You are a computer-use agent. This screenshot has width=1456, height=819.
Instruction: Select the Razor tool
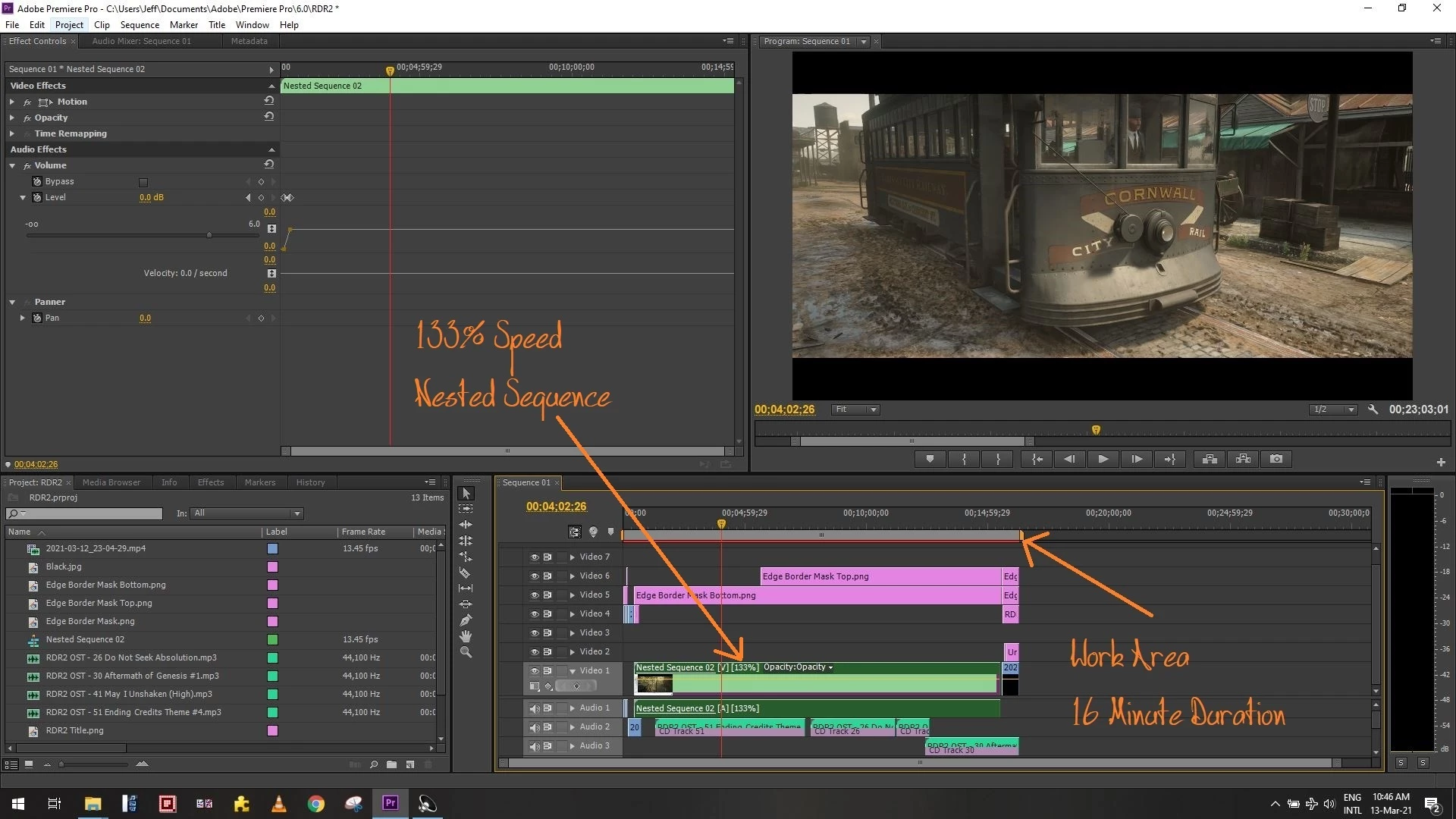[465, 573]
